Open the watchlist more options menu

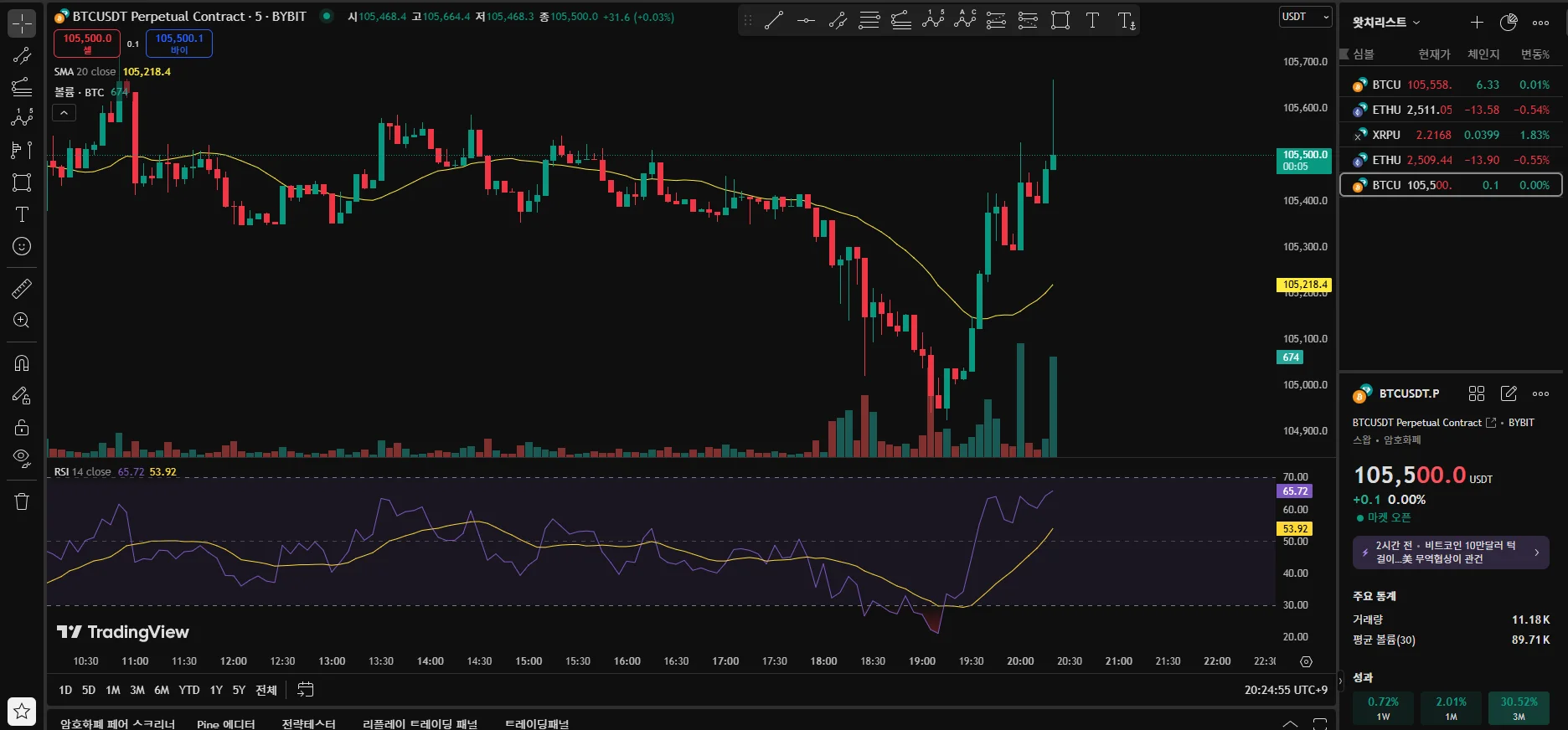pyautogui.click(x=1540, y=23)
